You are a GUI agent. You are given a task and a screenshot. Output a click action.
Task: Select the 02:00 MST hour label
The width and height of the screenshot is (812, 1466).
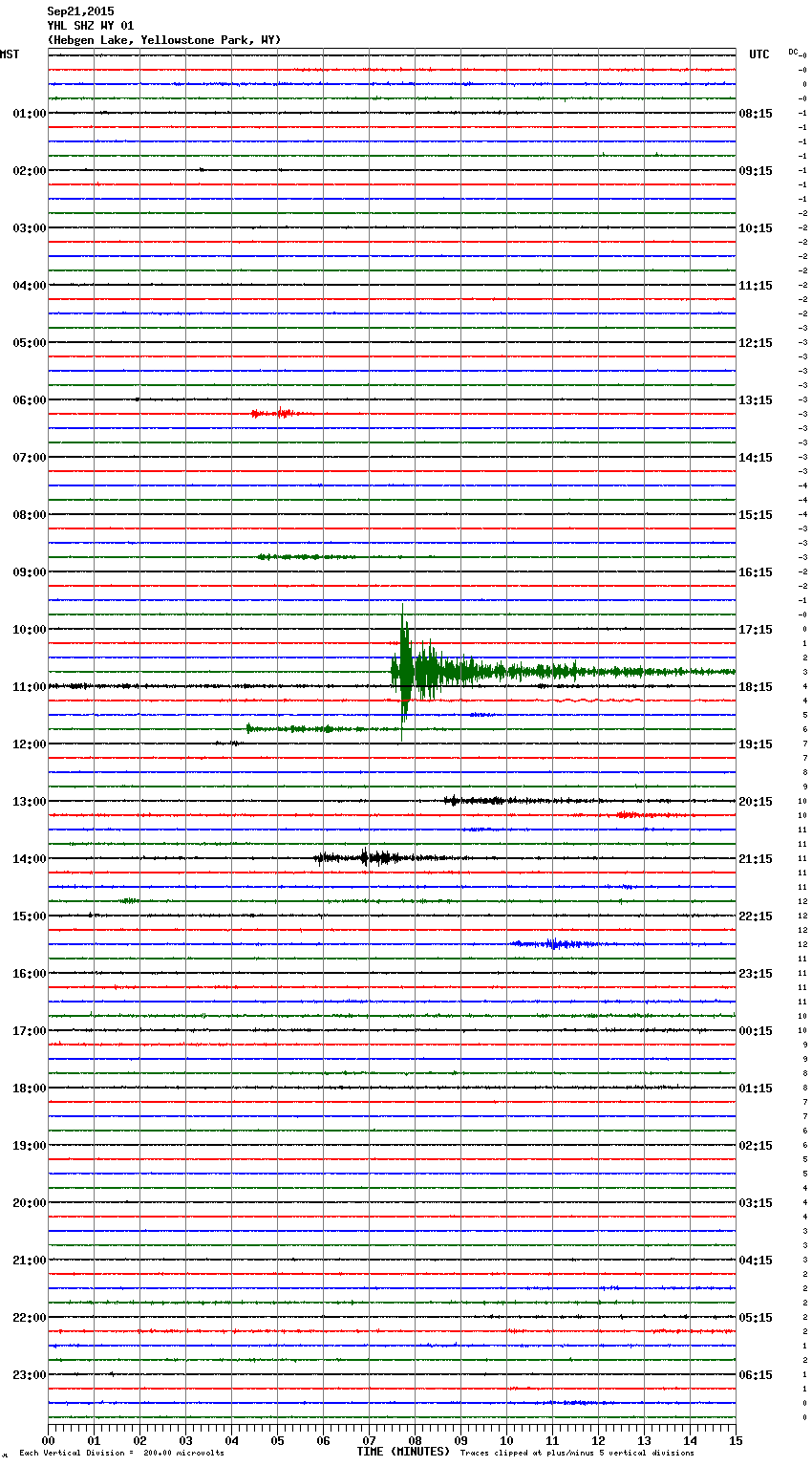[29, 171]
